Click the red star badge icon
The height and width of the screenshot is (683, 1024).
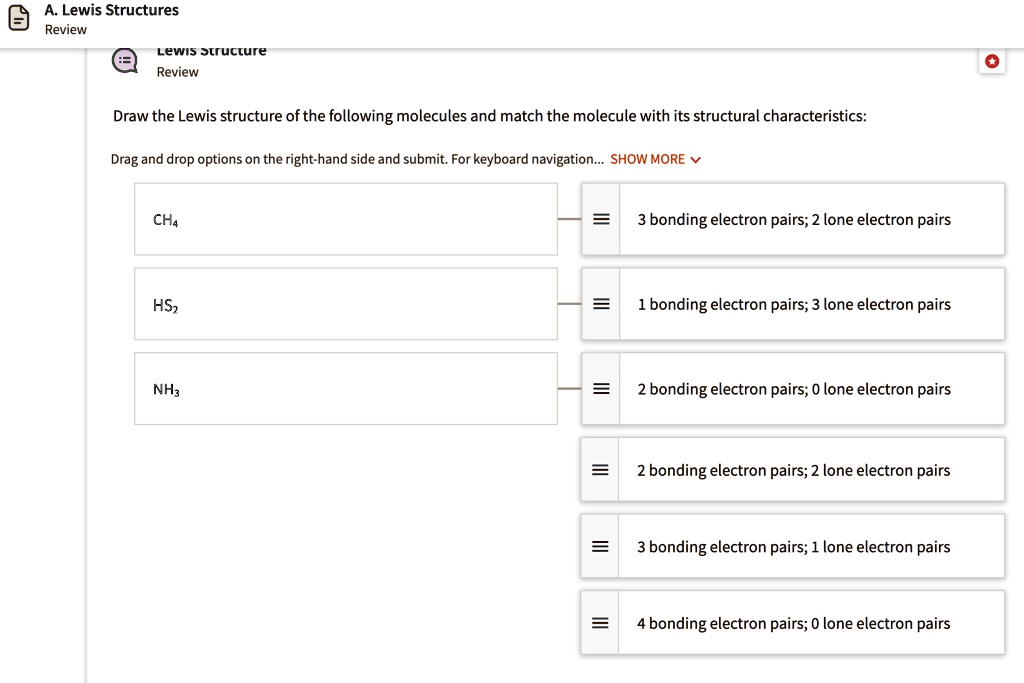(992, 61)
